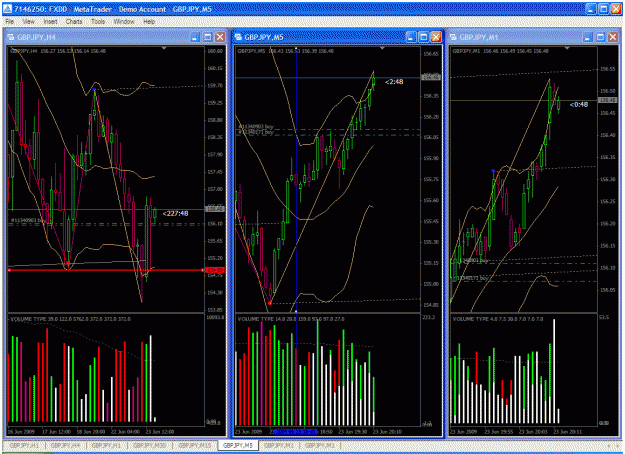
Task: Click the '<227:48' countdown in H4 chart
Action: click(x=175, y=214)
